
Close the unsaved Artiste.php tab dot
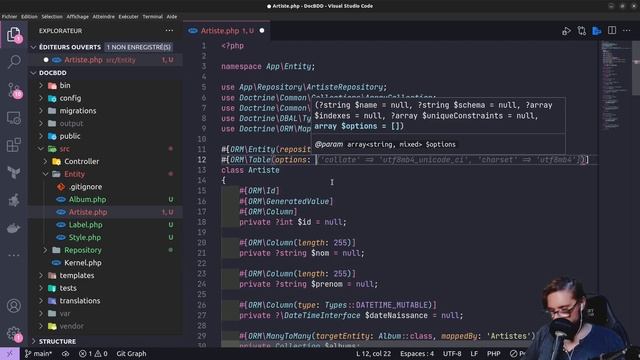click(x=262, y=31)
